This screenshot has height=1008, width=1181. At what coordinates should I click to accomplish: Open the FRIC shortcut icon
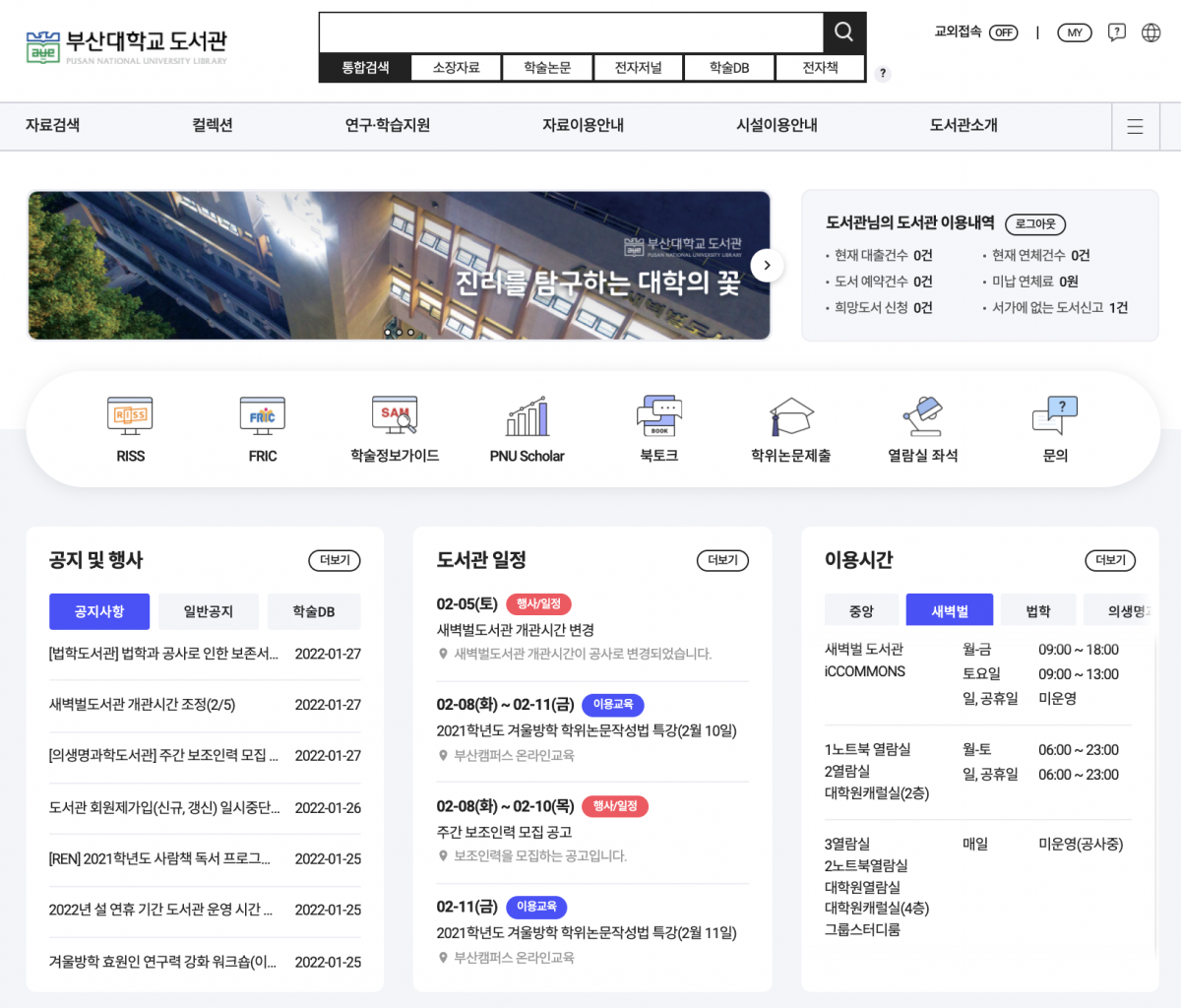262,416
